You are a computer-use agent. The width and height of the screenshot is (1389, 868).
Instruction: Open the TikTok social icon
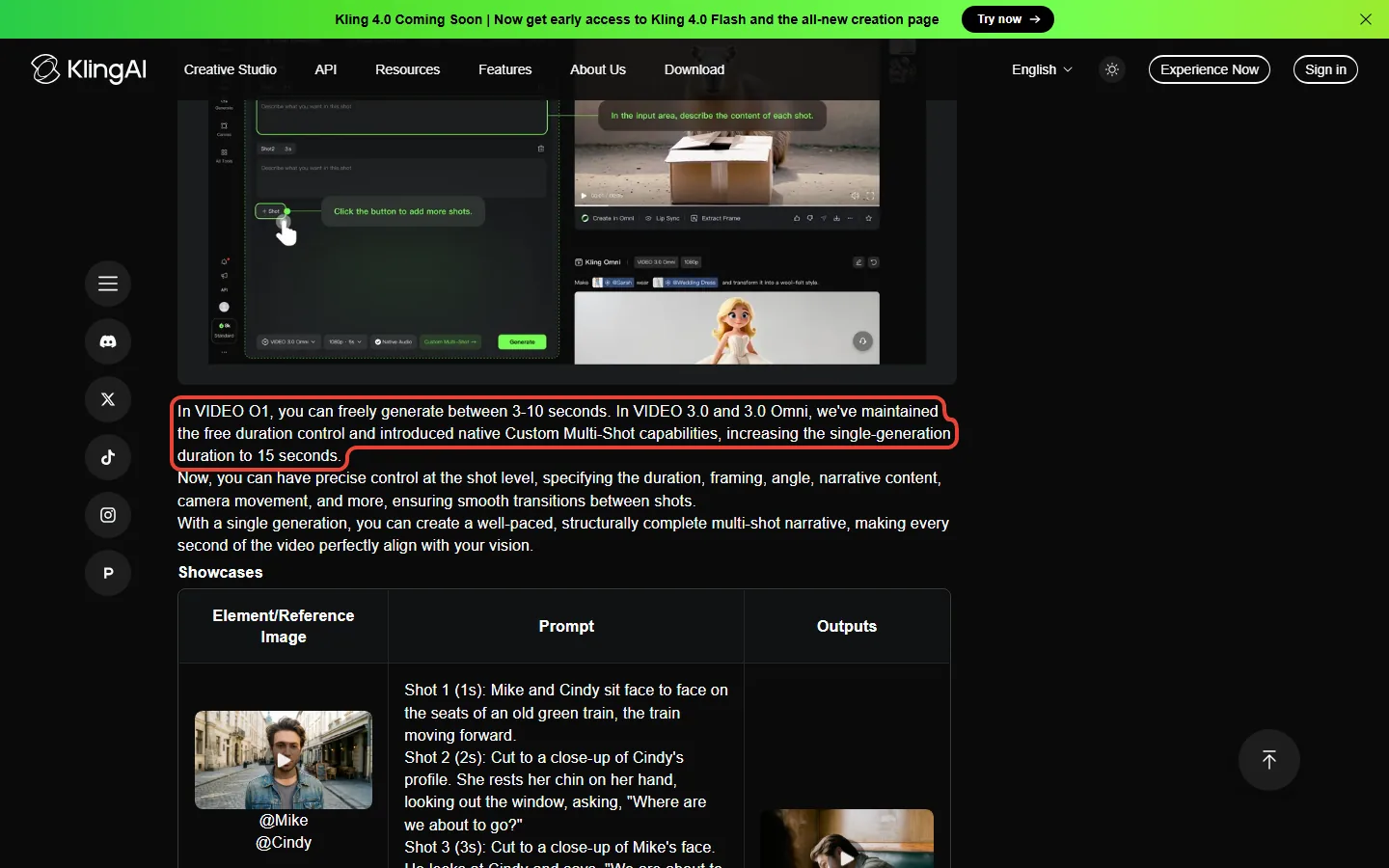pyautogui.click(x=108, y=457)
